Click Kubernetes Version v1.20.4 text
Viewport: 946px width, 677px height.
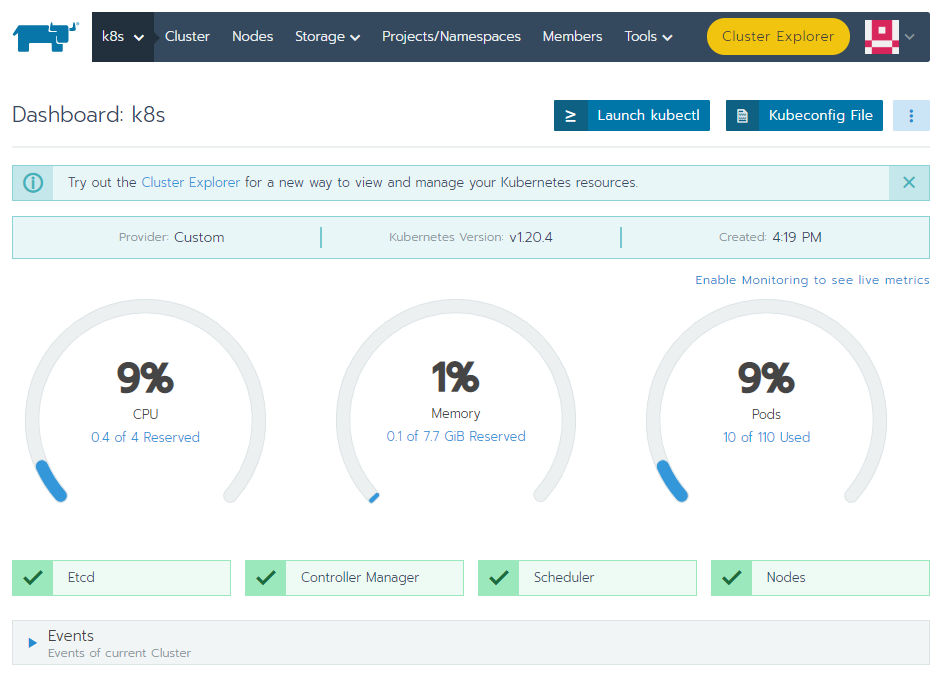[471, 237]
